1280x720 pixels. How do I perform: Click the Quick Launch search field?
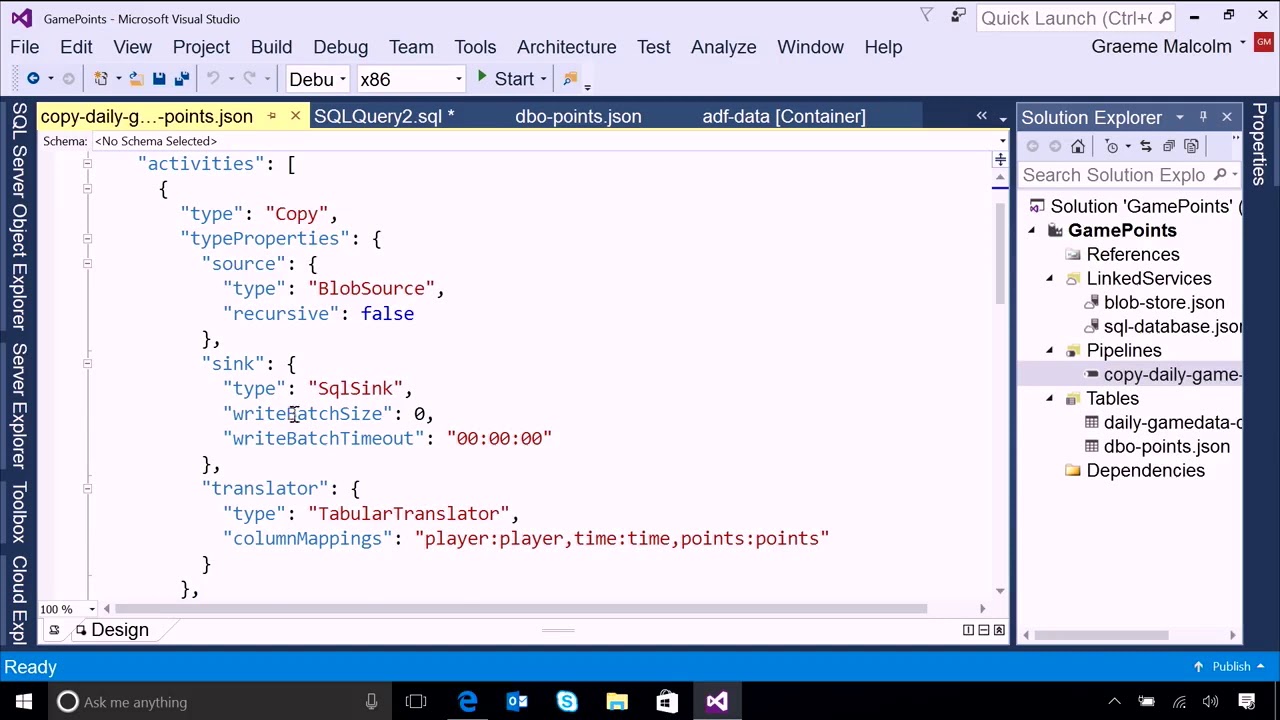pos(1076,18)
